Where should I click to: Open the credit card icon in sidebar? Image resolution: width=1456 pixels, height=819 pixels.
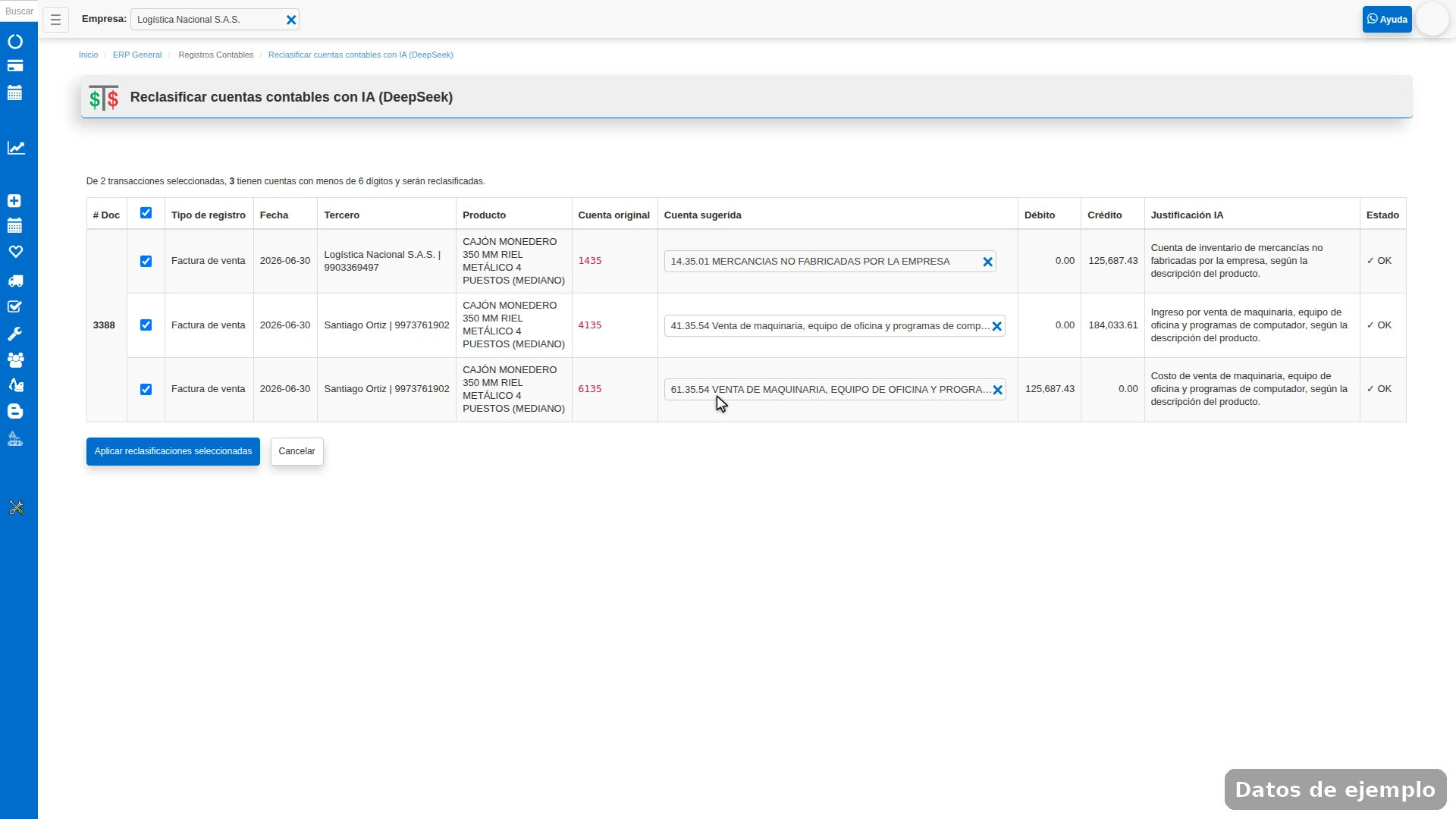tap(15, 66)
